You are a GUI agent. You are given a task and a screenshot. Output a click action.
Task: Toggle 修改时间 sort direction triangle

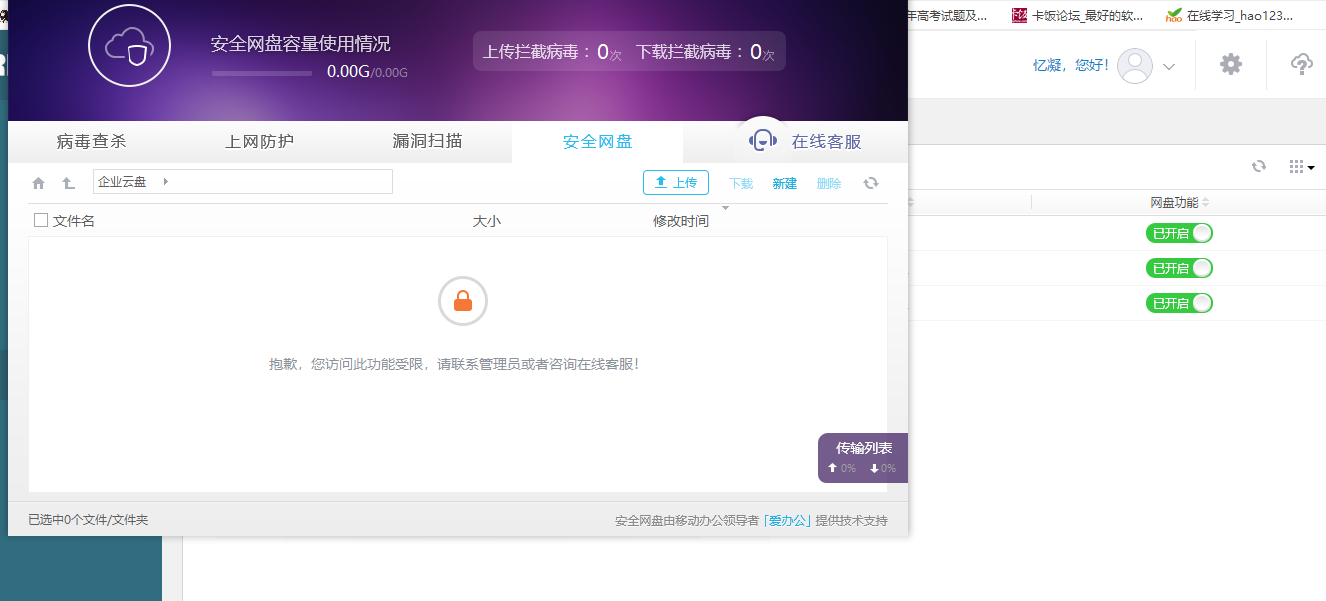(x=725, y=209)
